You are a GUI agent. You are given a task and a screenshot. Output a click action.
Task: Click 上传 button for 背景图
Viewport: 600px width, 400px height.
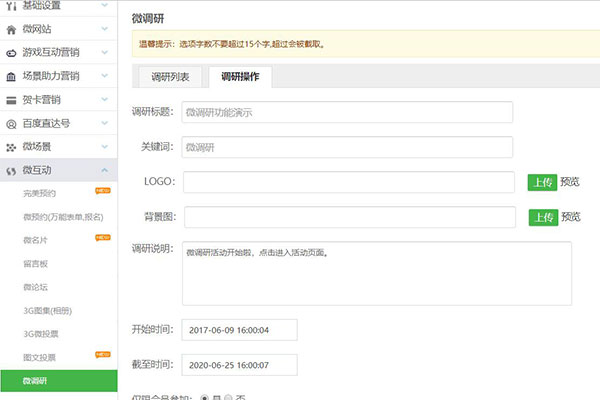point(543,218)
